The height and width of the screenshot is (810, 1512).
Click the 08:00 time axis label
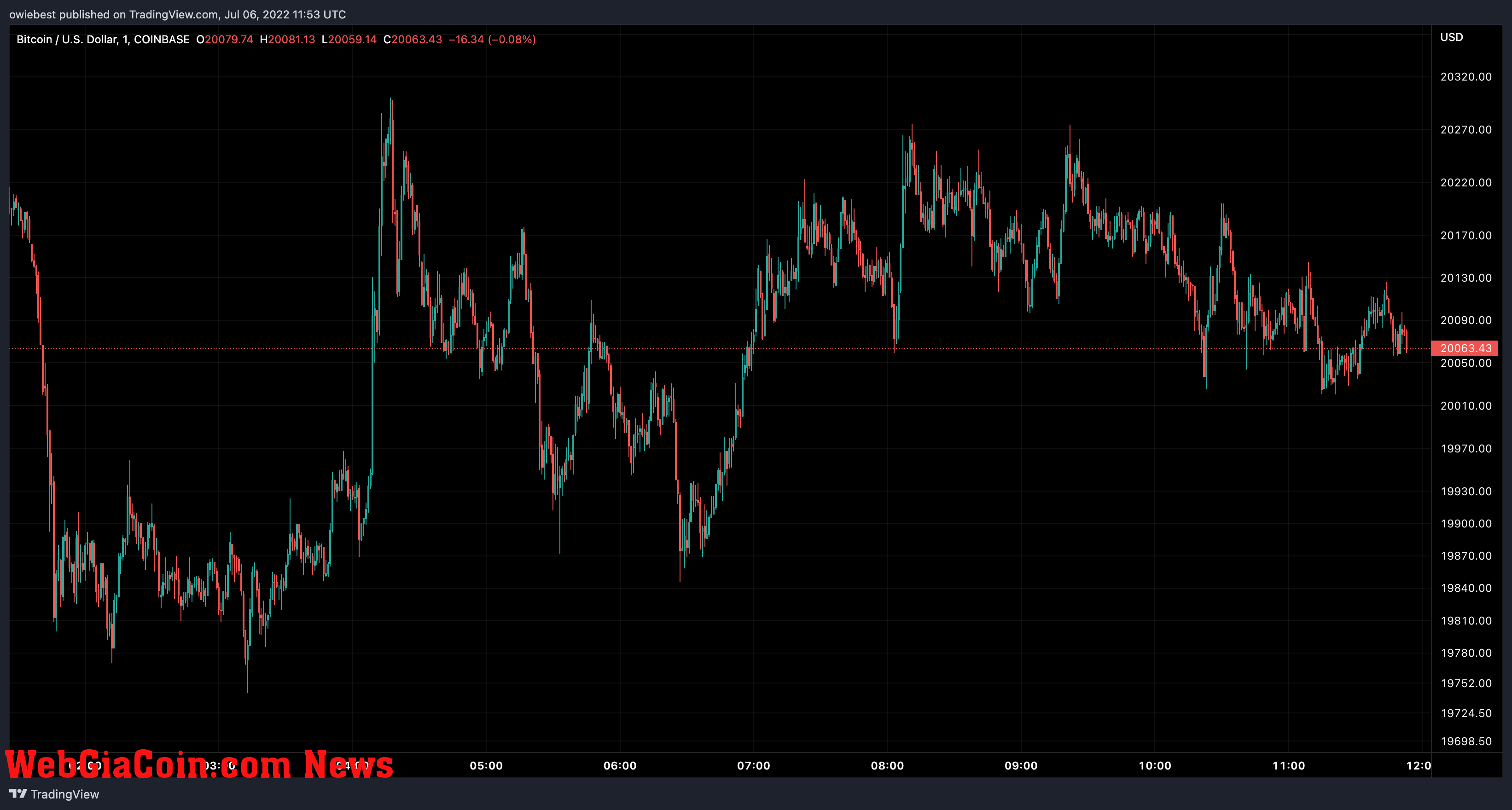pos(887,765)
